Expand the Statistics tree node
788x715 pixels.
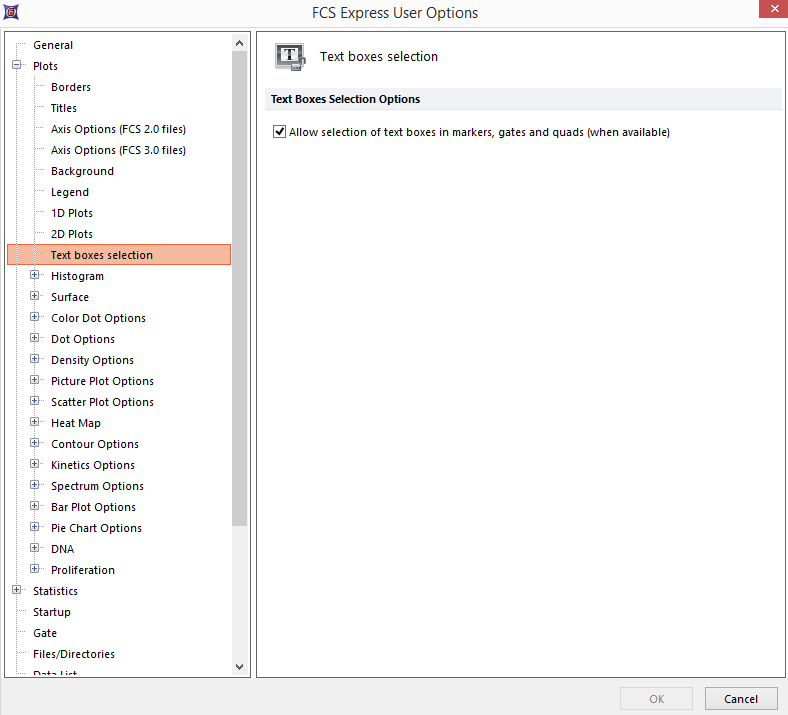click(x=17, y=591)
